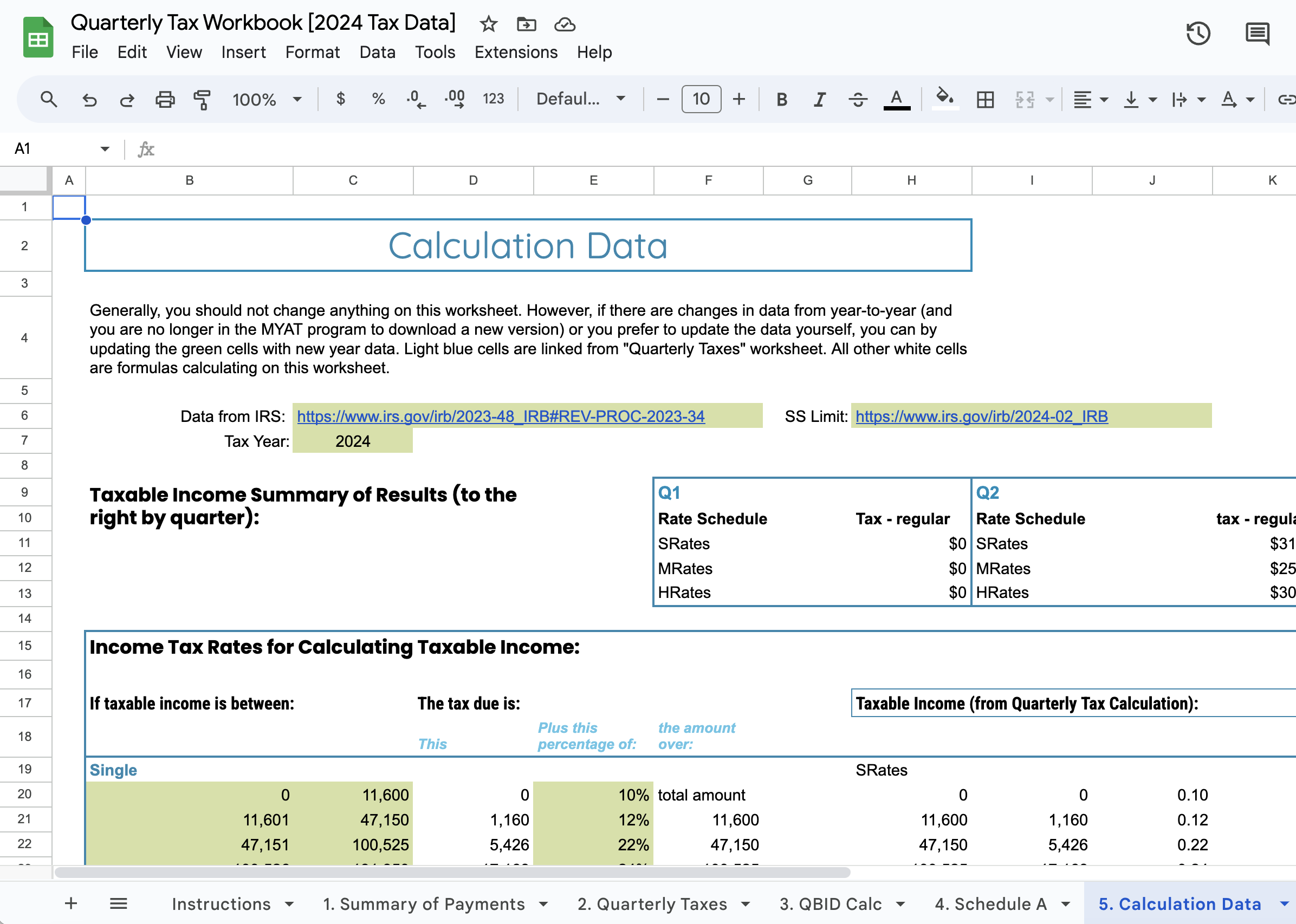Star this workbook
Viewport: 1296px width, 924px height.
488,24
